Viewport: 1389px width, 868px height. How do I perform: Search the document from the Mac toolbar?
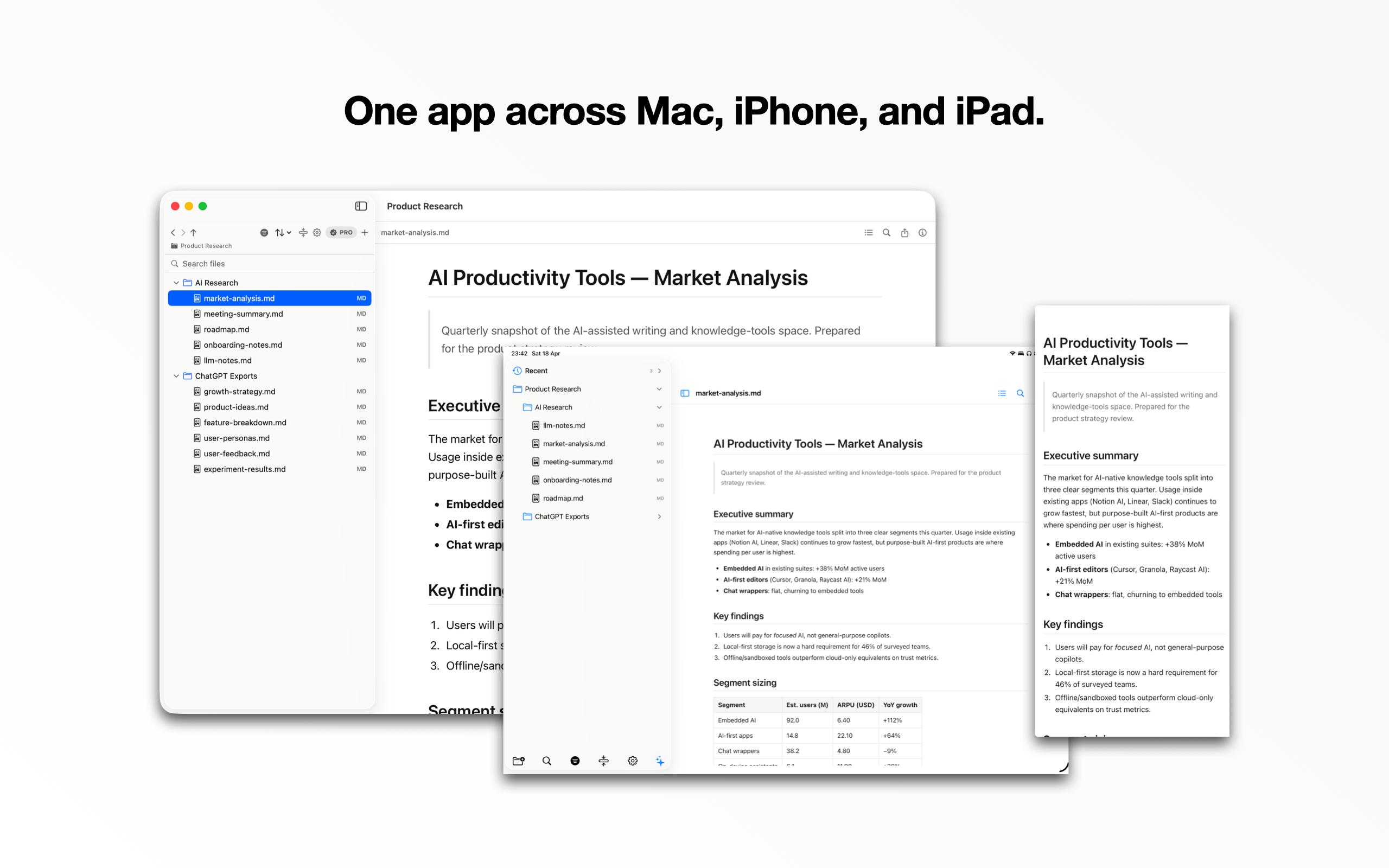[x=886, y=233]
